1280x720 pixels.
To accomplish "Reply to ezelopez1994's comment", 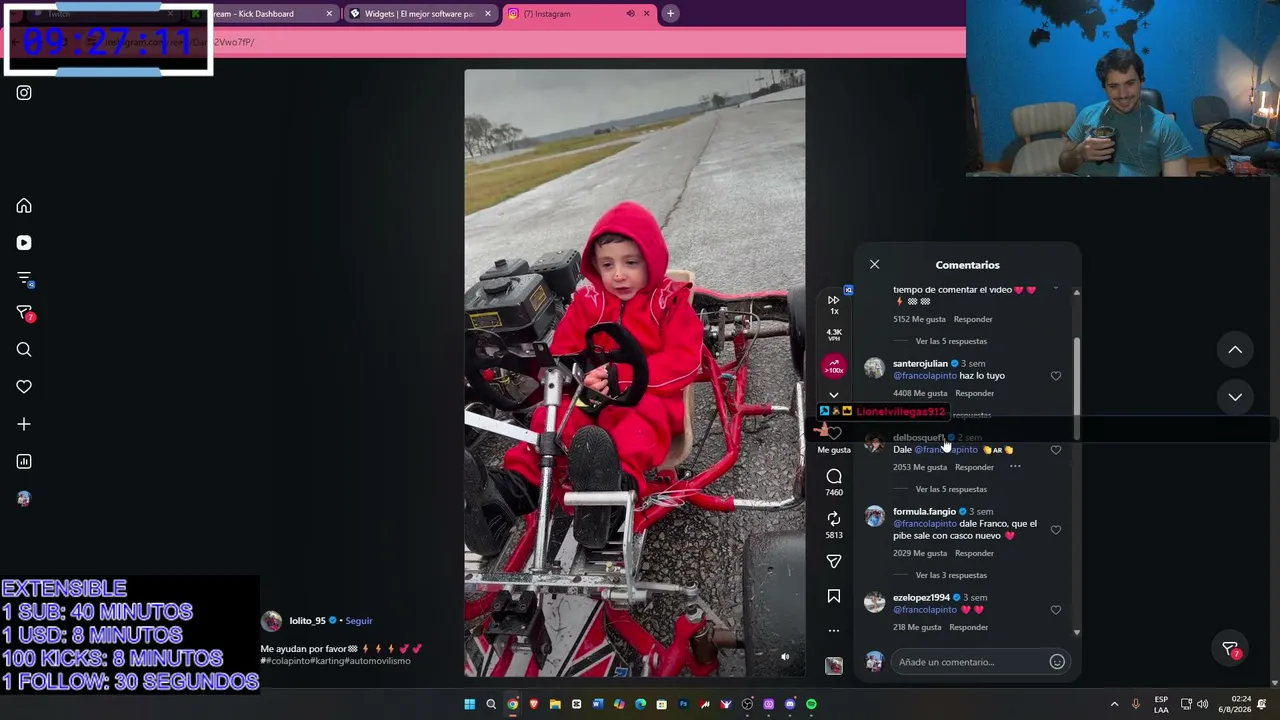I will pyautogui.click(x=968, y=627).
